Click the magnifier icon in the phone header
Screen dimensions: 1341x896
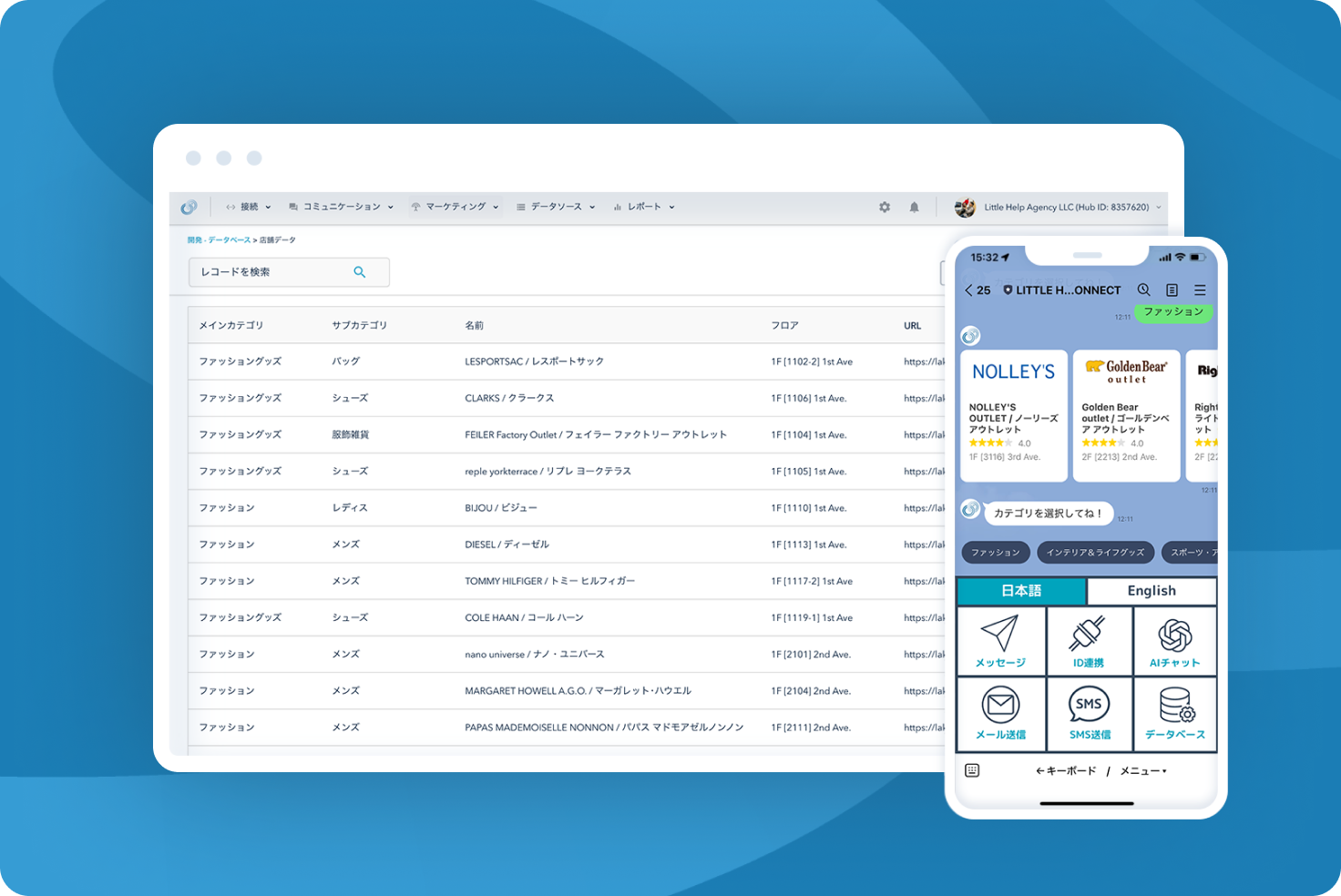click(1143, 290)
